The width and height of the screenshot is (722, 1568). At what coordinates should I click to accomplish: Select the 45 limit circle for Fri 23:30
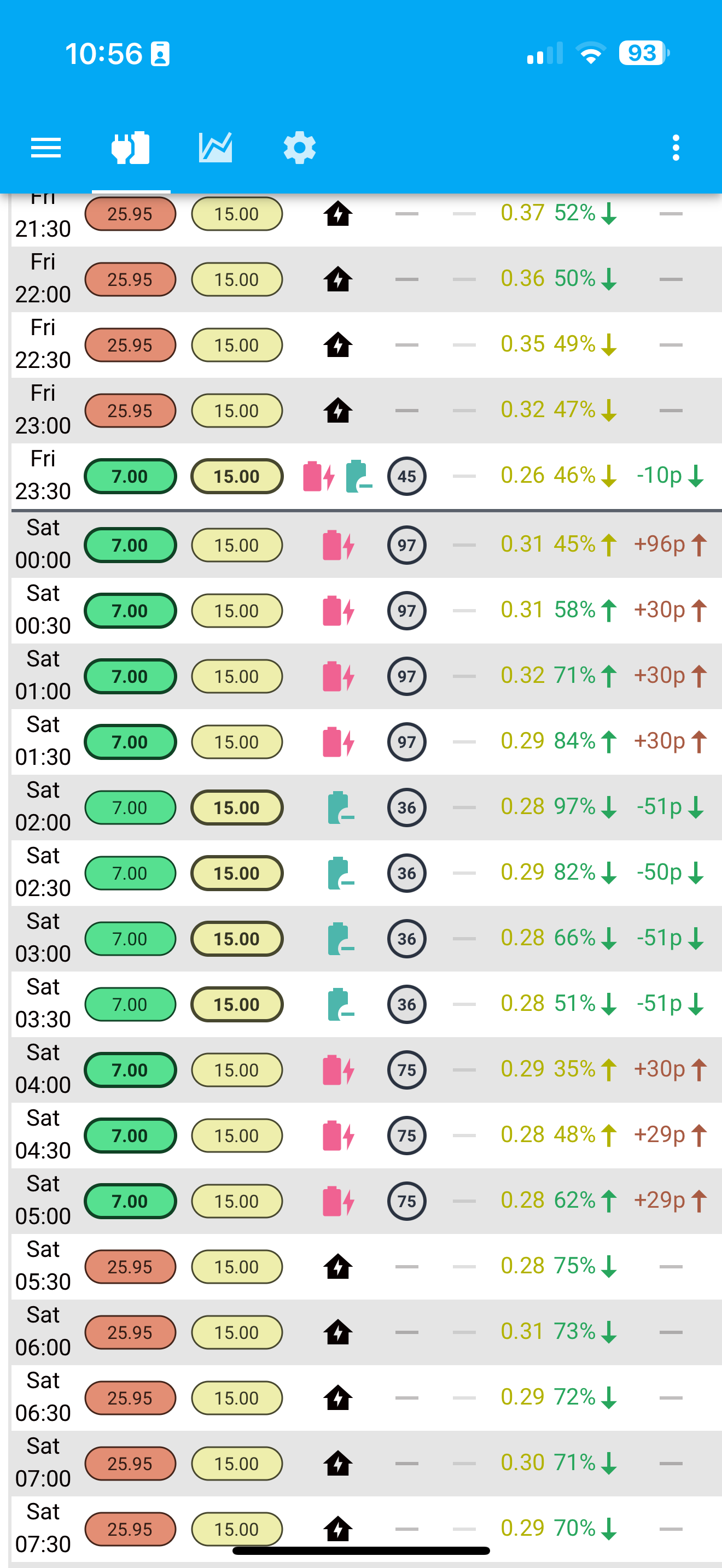pos(406,476)
